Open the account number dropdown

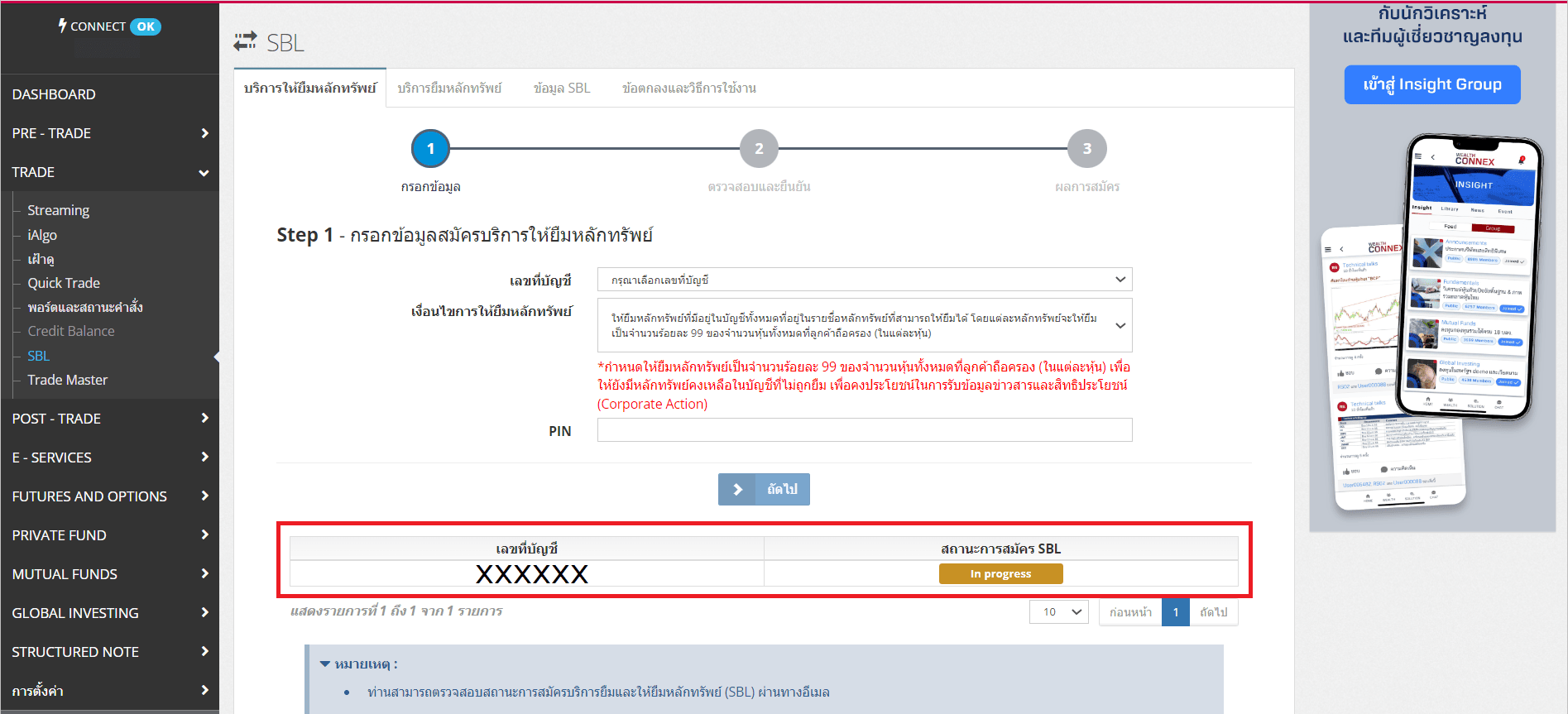point(864,280)
